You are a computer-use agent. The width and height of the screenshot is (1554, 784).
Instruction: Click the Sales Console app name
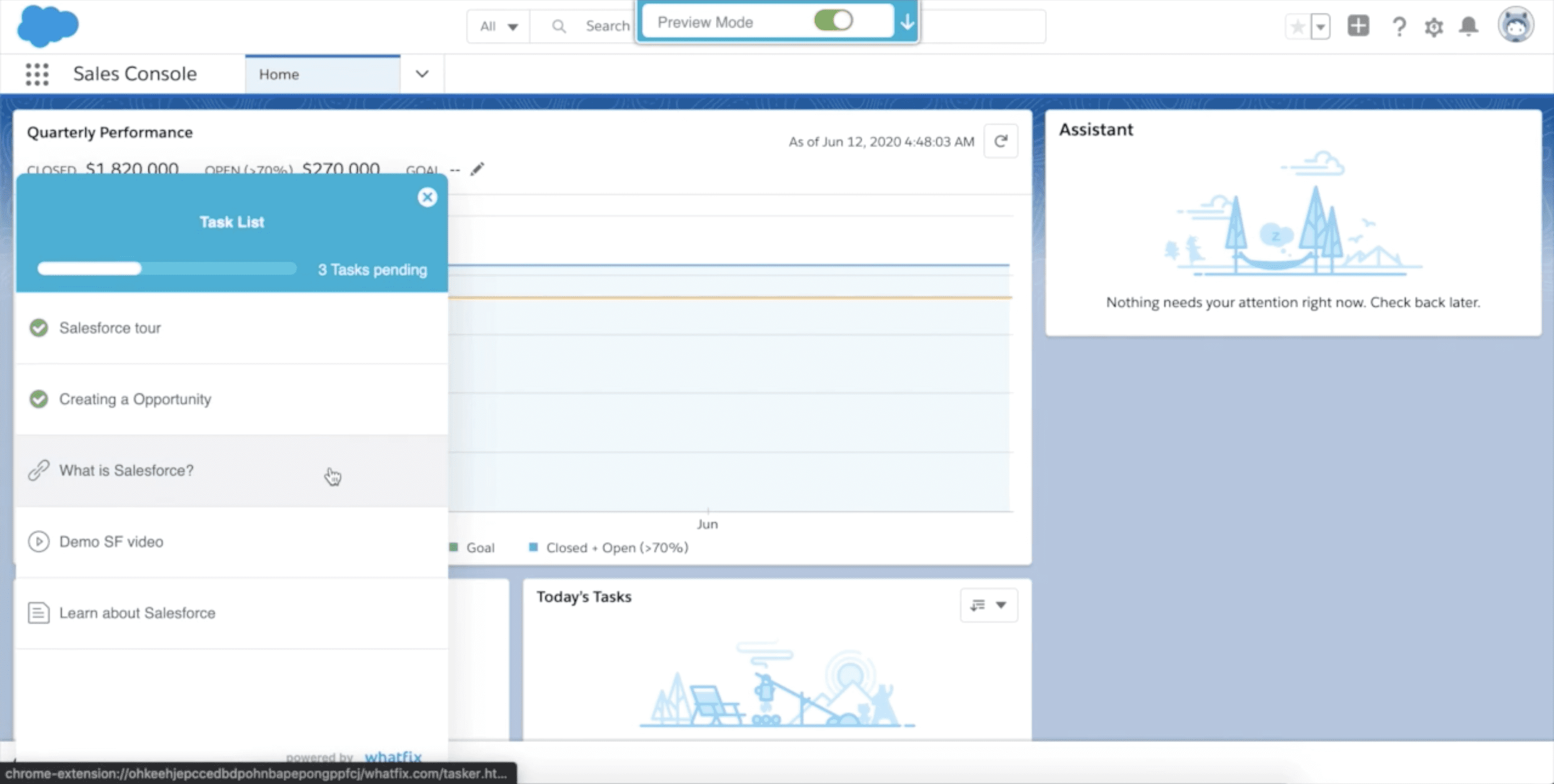(135, 73)
